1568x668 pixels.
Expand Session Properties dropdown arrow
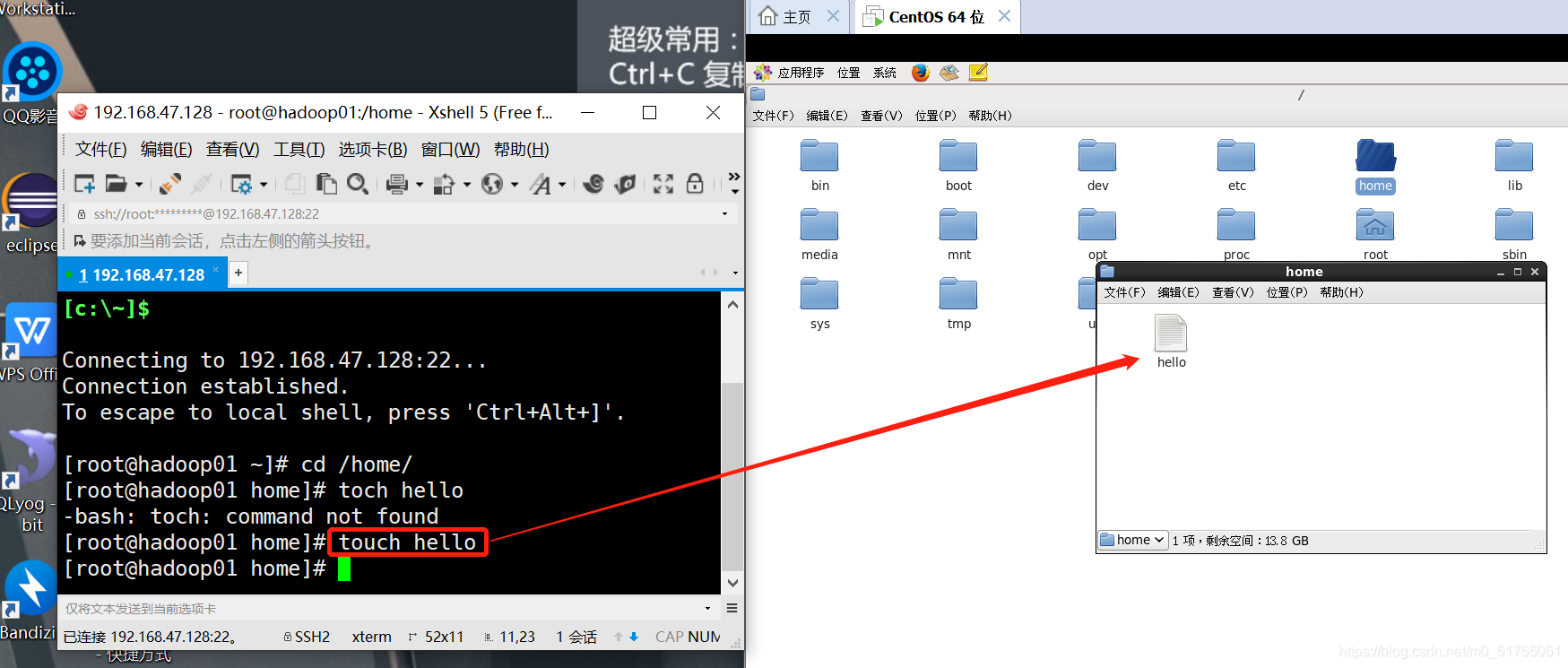pyautogui.click(x=264, y=185)
